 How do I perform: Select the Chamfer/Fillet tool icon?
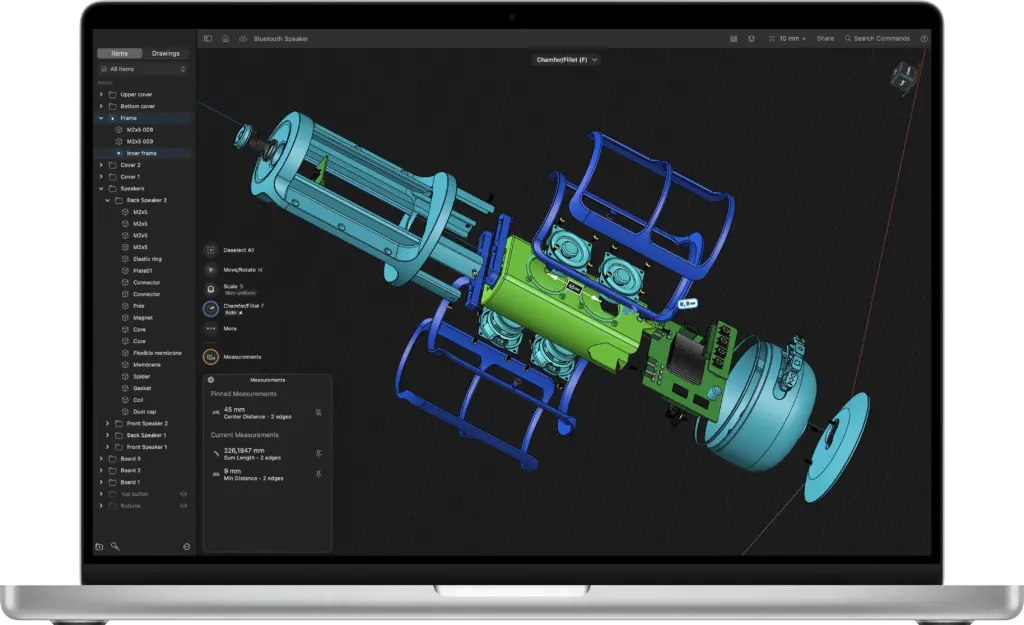click(x=211, y=308)
